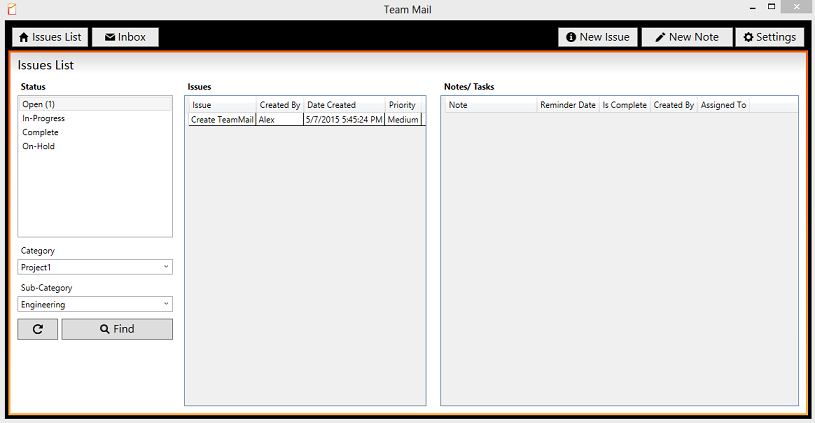Click the Is Complete column header
The image size is (815, 423).
(x=624, y=104)
